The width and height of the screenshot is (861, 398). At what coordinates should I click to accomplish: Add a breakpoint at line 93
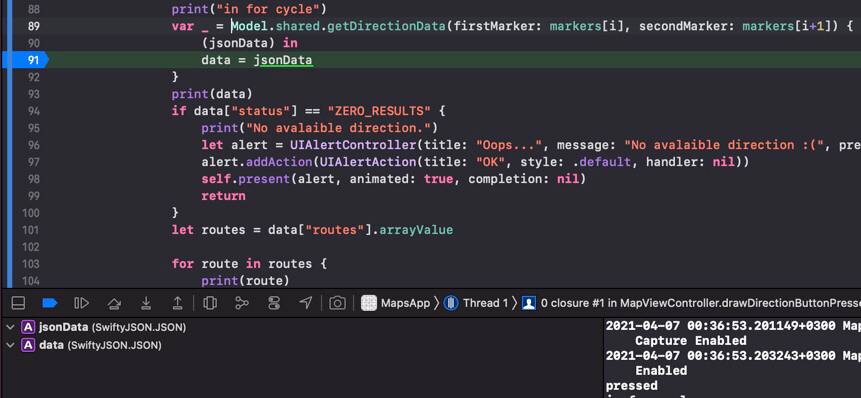click(x=33, y=94)
